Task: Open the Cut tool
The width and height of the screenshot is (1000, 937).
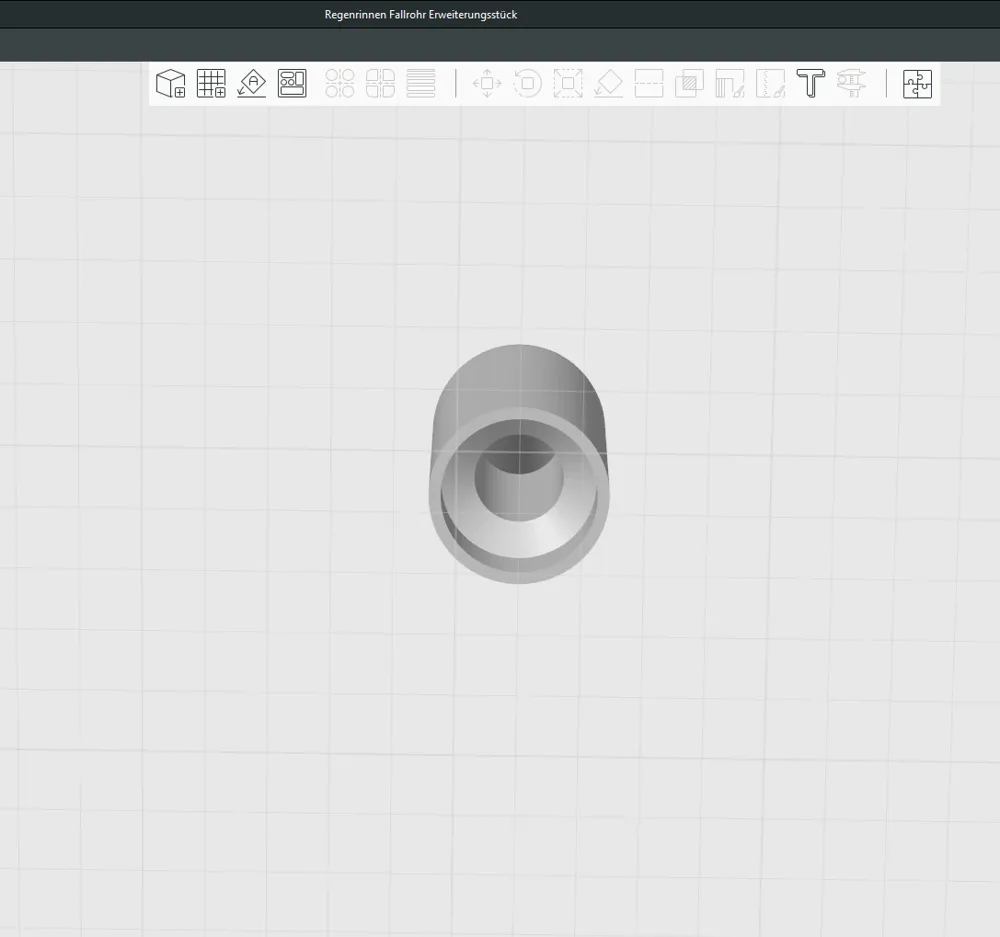Action: [649, 84]
